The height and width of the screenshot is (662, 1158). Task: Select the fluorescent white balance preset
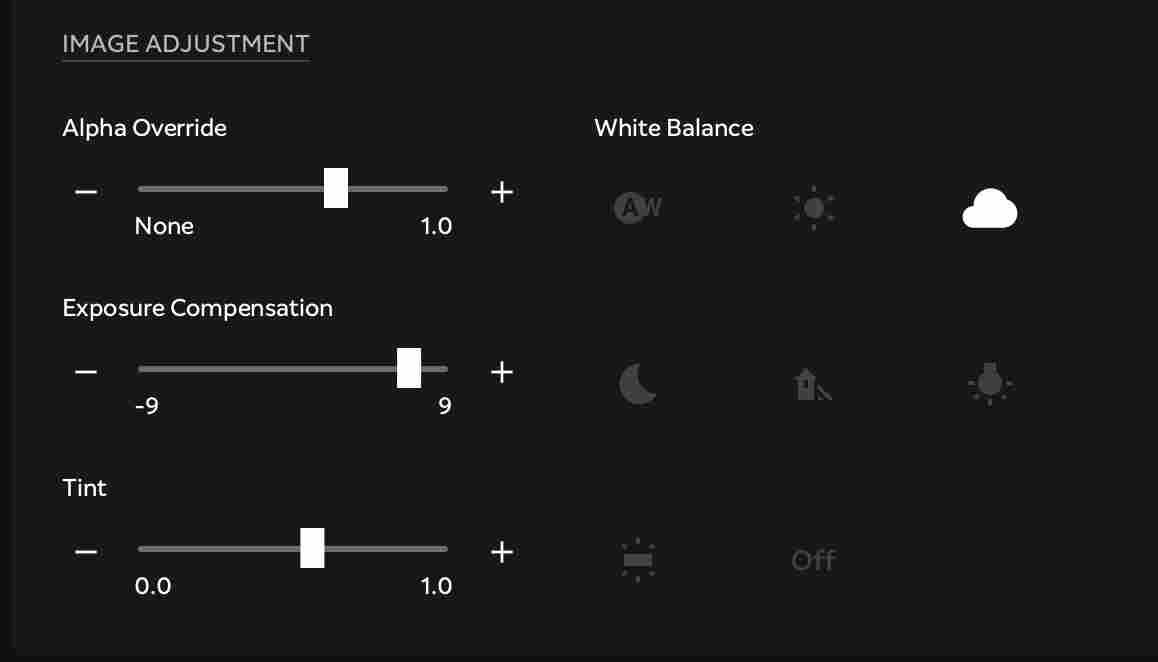pos(637,560)
